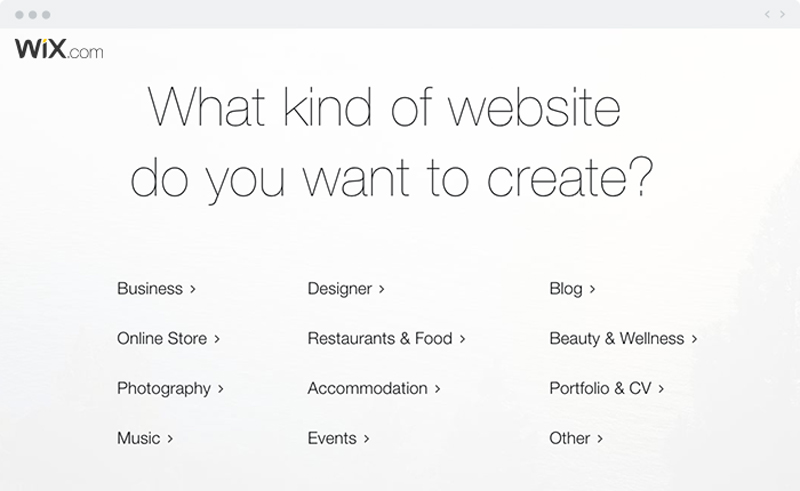The image size is (800, 491).
Task: Go back using the left arrow icon
Action: (x=767, y=14)
